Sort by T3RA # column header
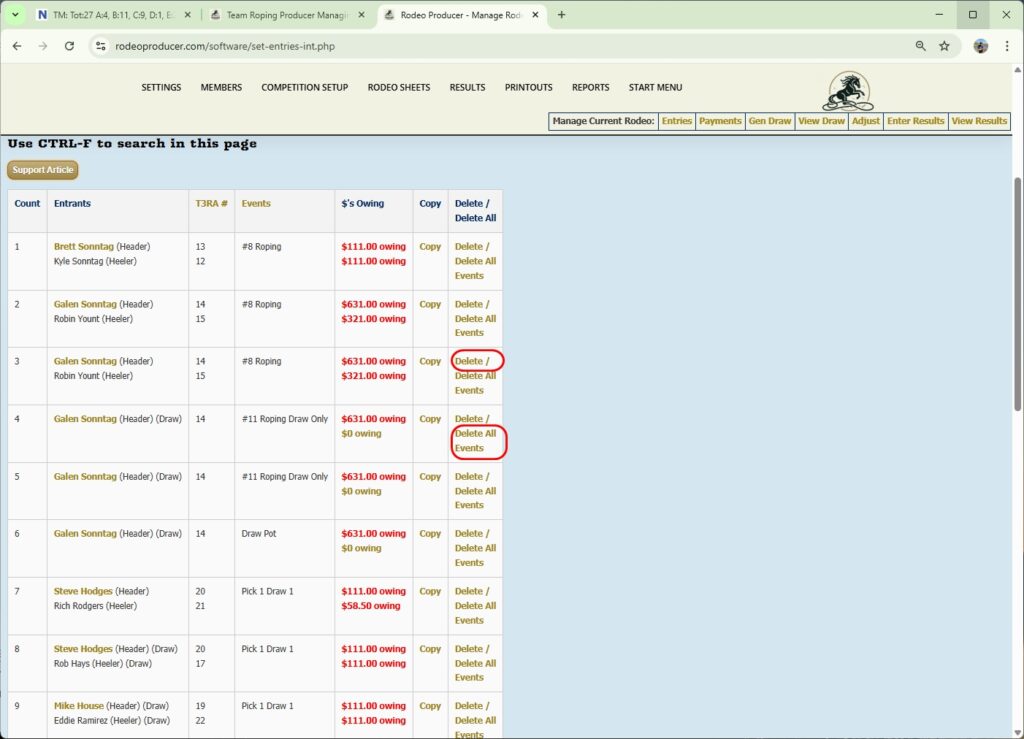 [212, 204]
